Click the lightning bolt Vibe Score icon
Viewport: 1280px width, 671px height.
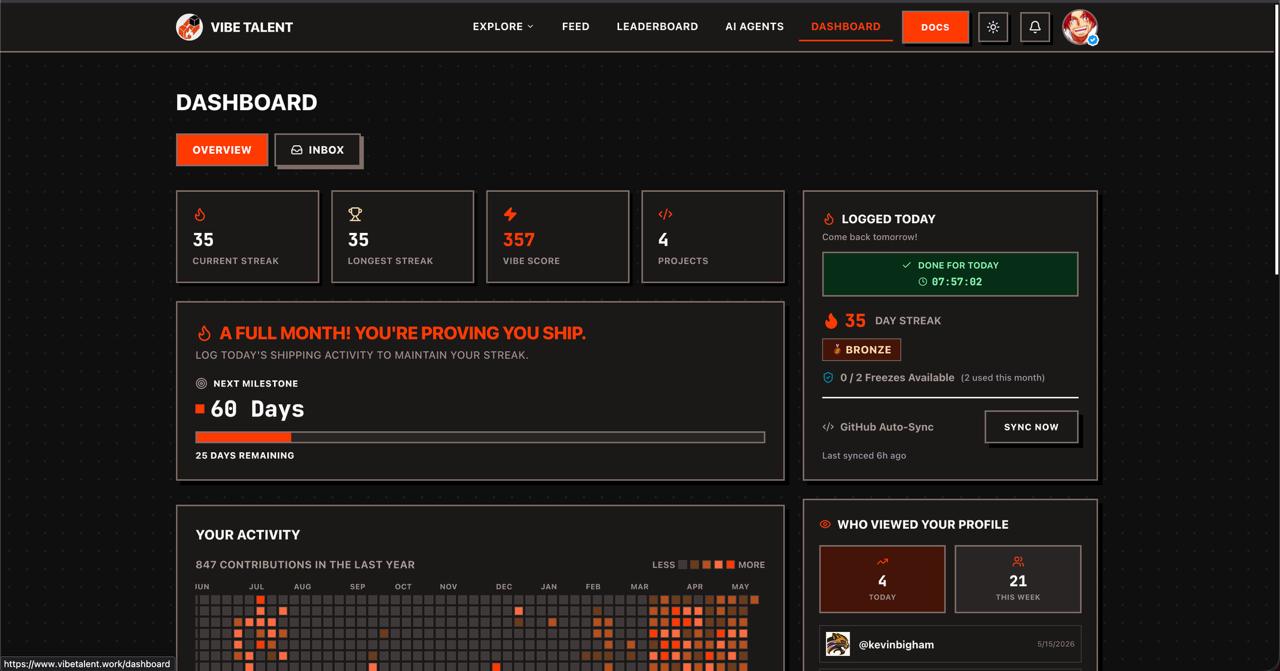pos(510,214)
